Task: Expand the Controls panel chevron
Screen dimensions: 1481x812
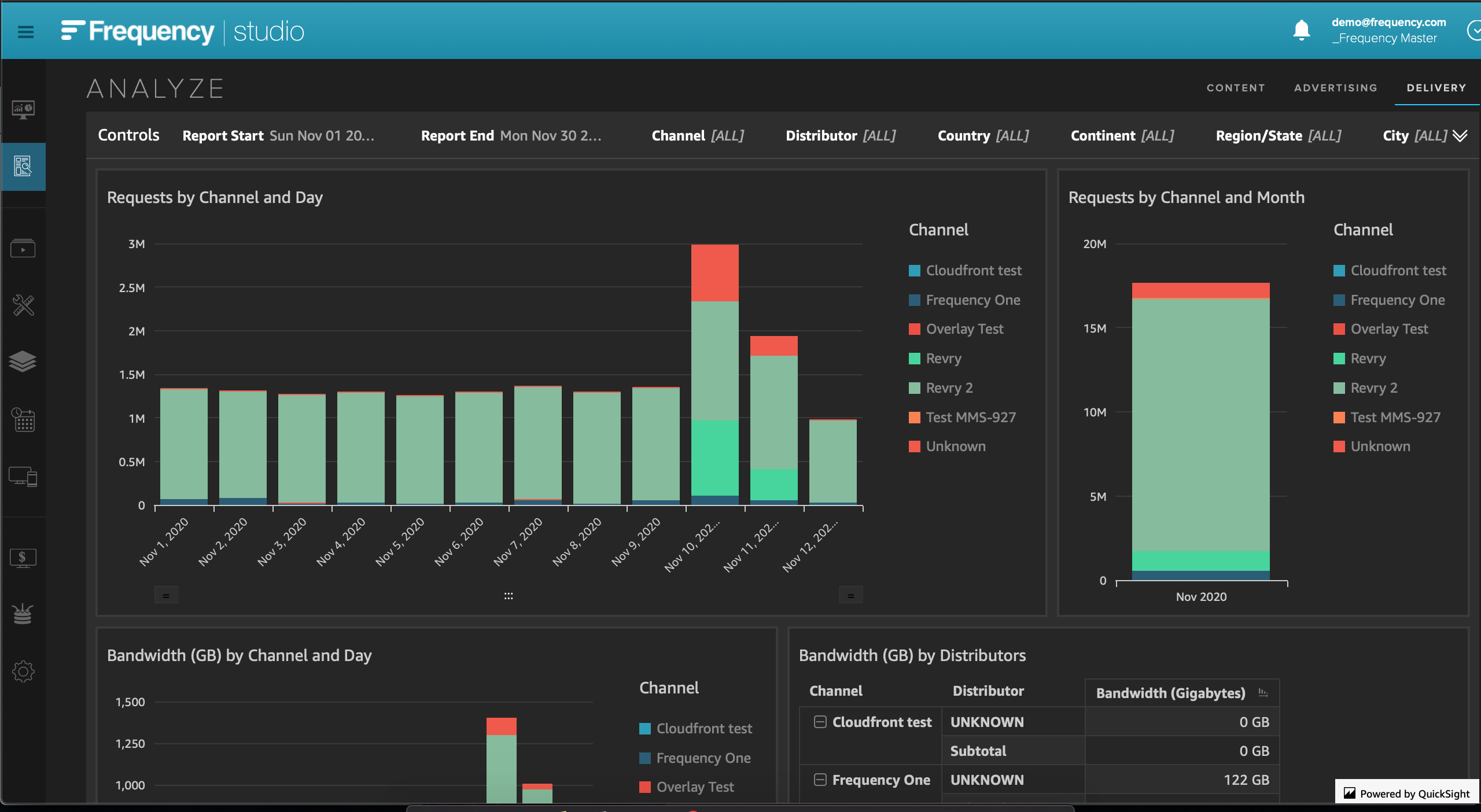Action: coord(1460,136)
